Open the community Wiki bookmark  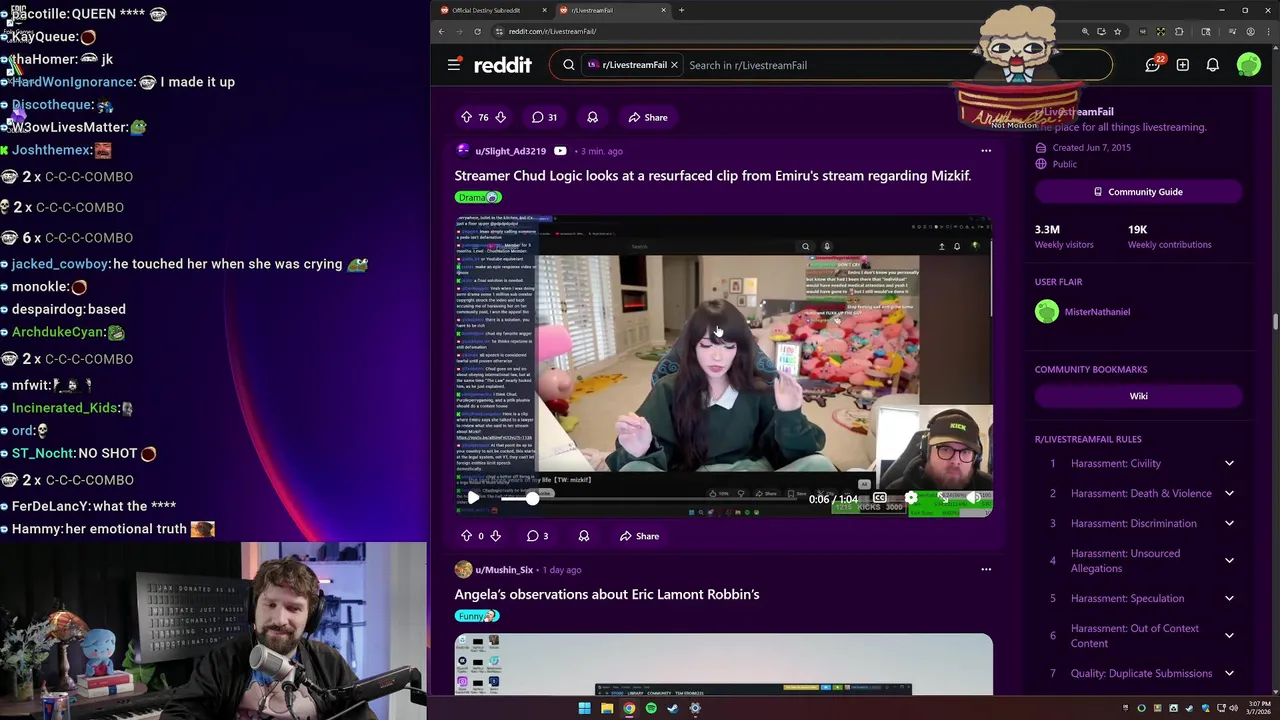[x=1138, y=396]
